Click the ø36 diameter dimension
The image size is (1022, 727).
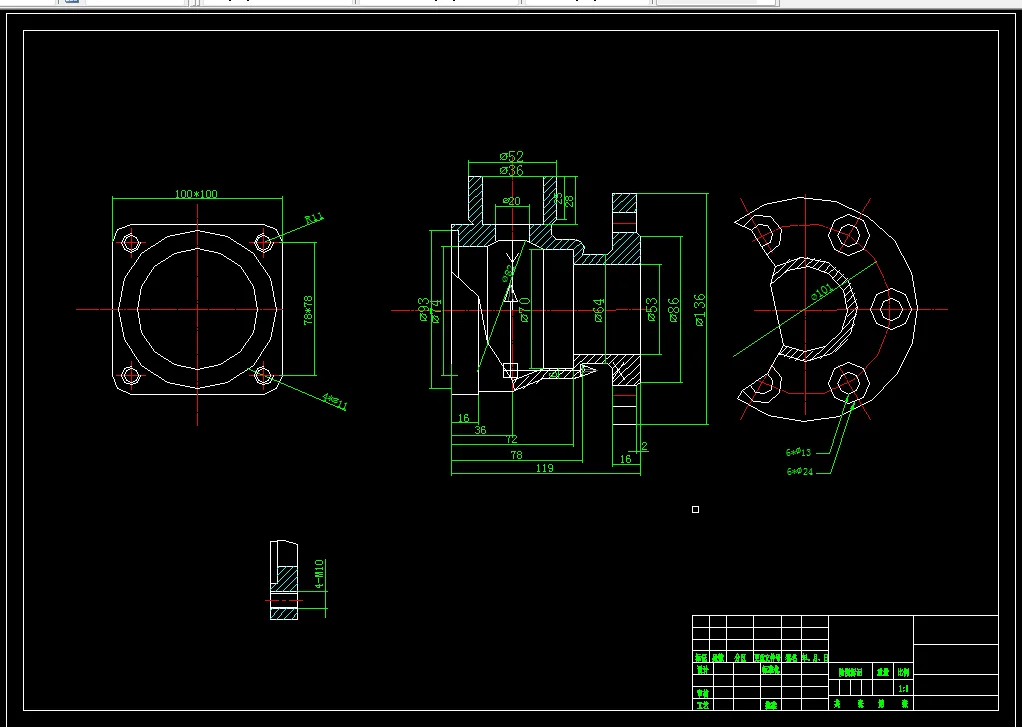click(512, 170)
